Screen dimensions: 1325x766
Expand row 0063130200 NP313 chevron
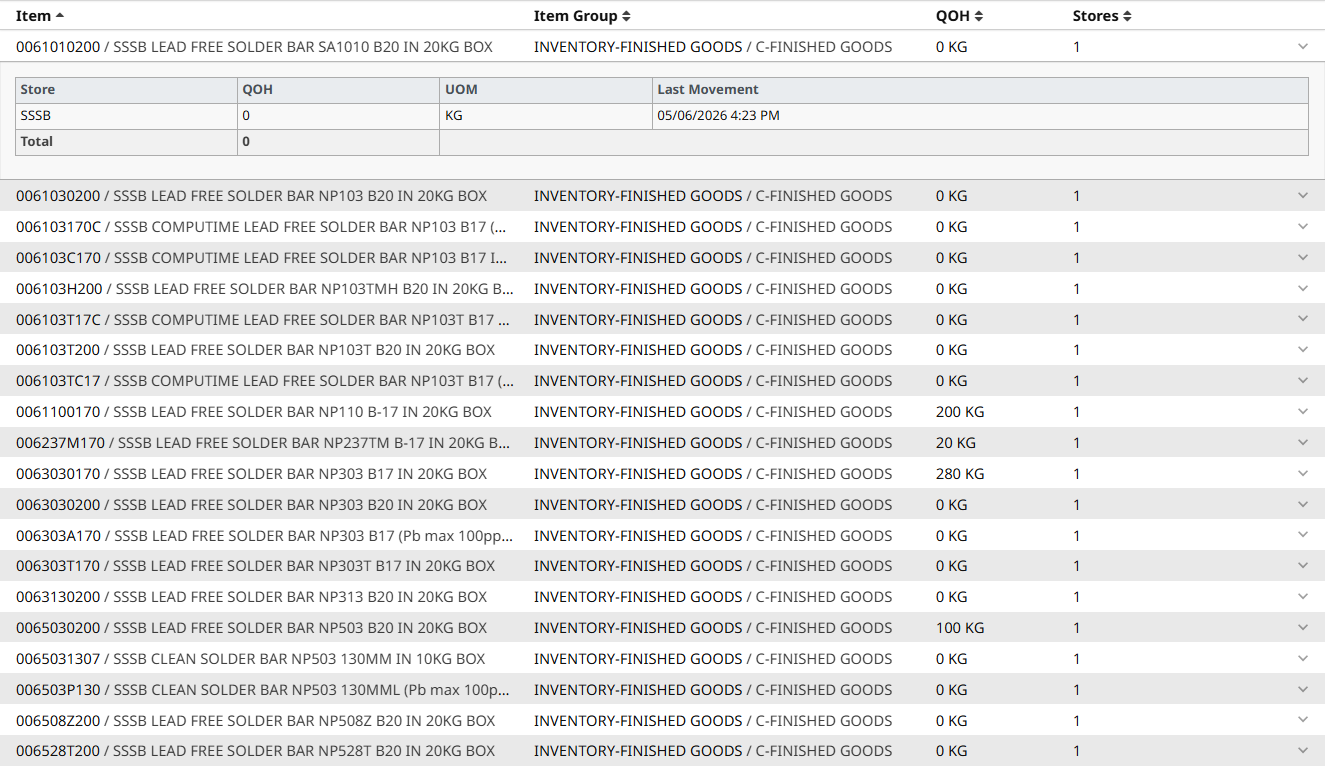pos(1302,597)
